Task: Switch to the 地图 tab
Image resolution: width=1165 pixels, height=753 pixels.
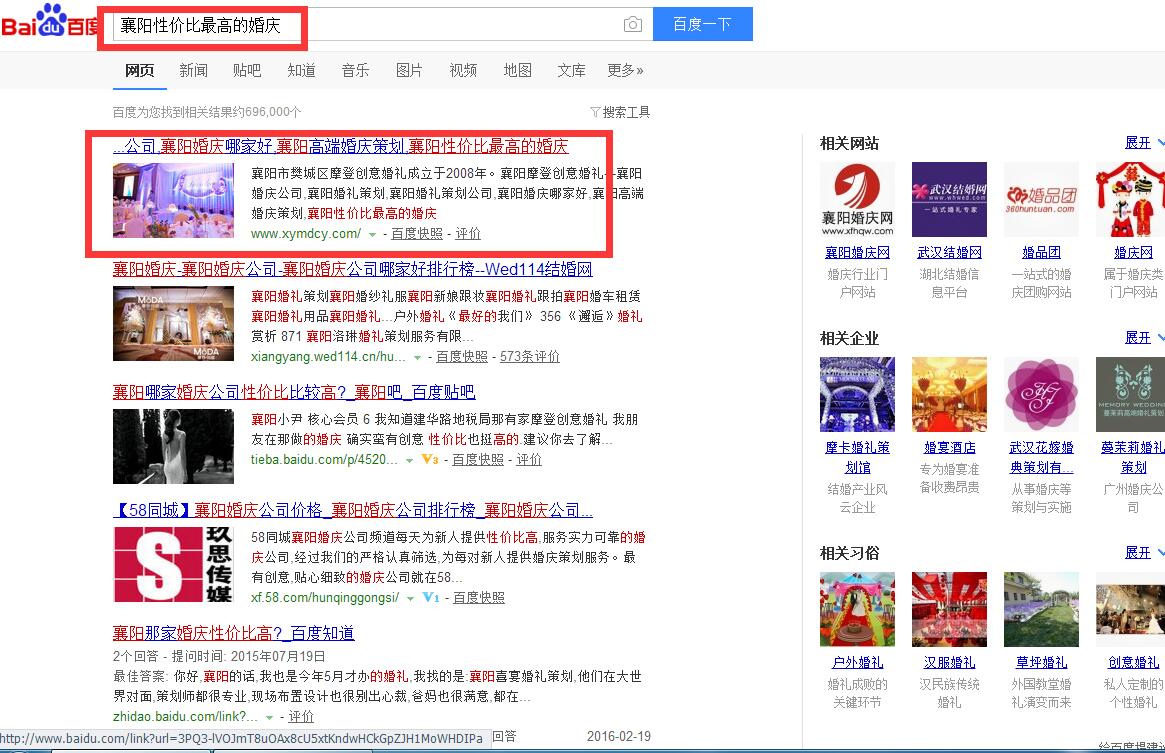Action: [x=517, y=70]
